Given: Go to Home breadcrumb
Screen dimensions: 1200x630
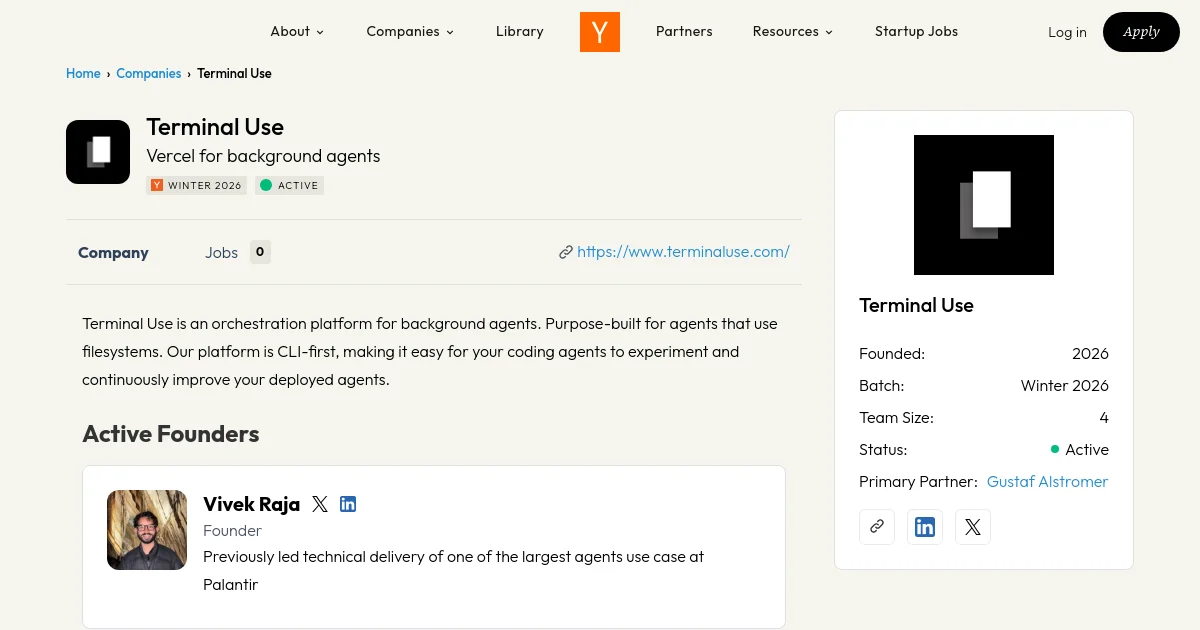Looking at the screenshot, I should (x=83, y=73).
